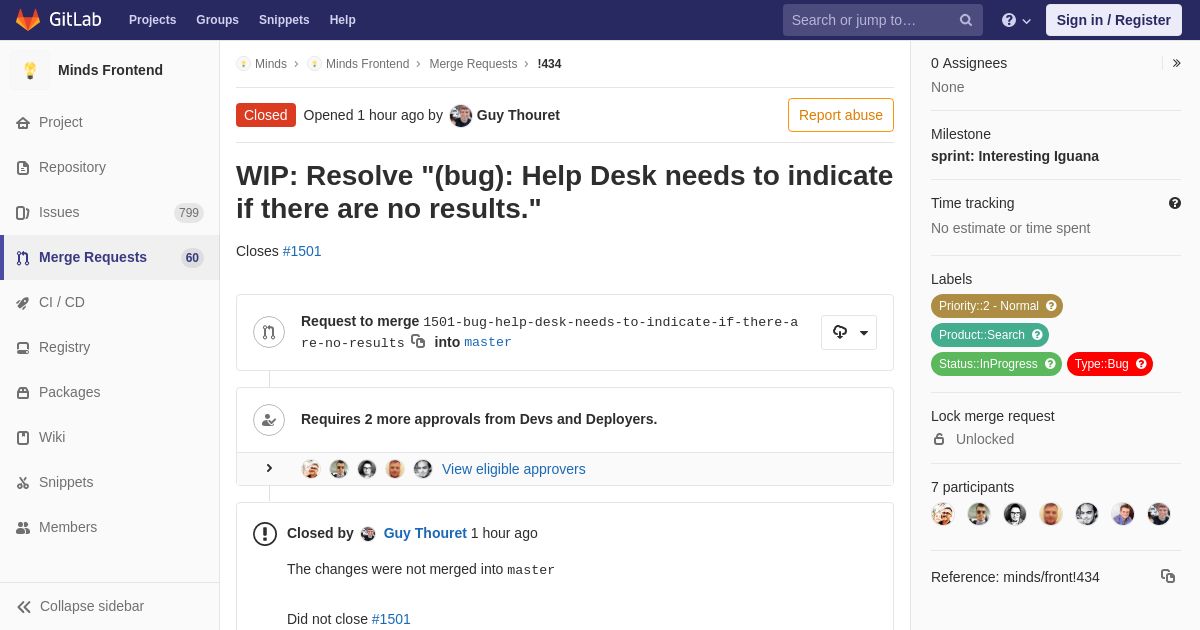
Task: Expand the eligible approvers chevron
Action: click(x=269, y=468)
